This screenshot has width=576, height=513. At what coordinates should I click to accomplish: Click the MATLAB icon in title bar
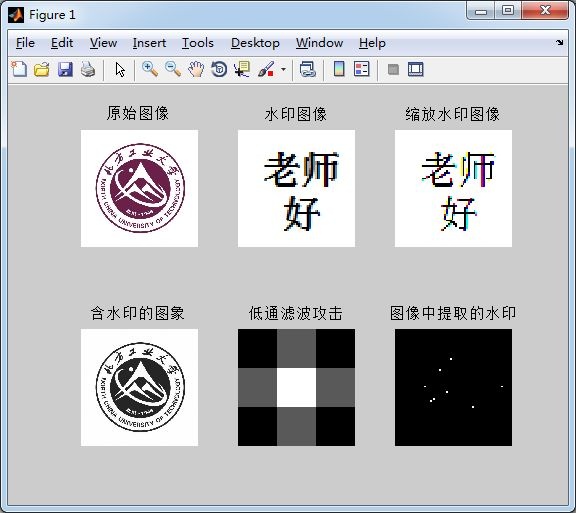click(16, 15)
